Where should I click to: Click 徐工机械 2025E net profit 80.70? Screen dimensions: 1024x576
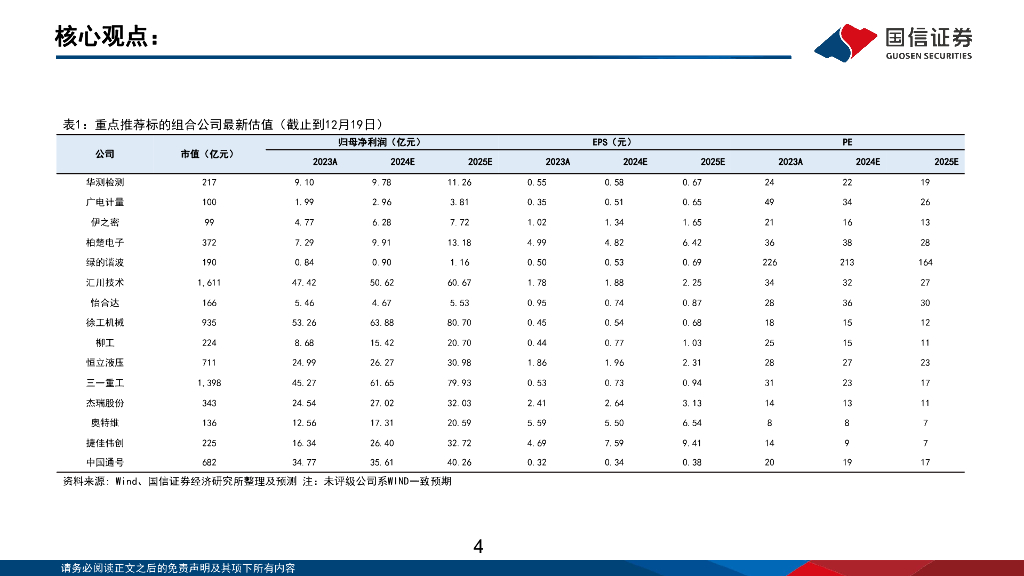coord(459,323)
